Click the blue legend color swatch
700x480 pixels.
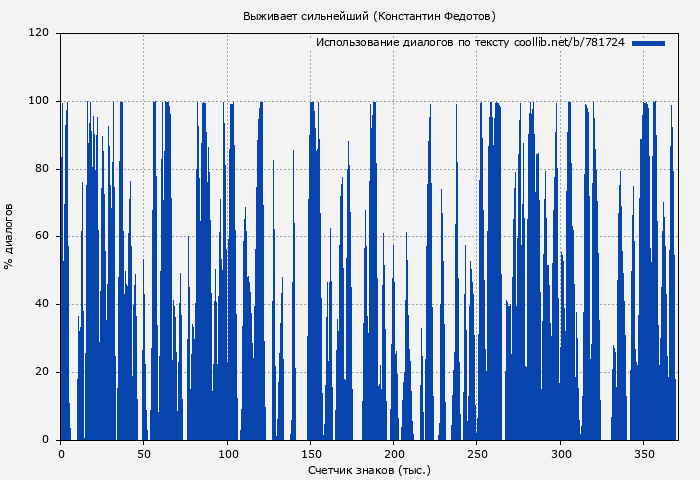(648, 43)
